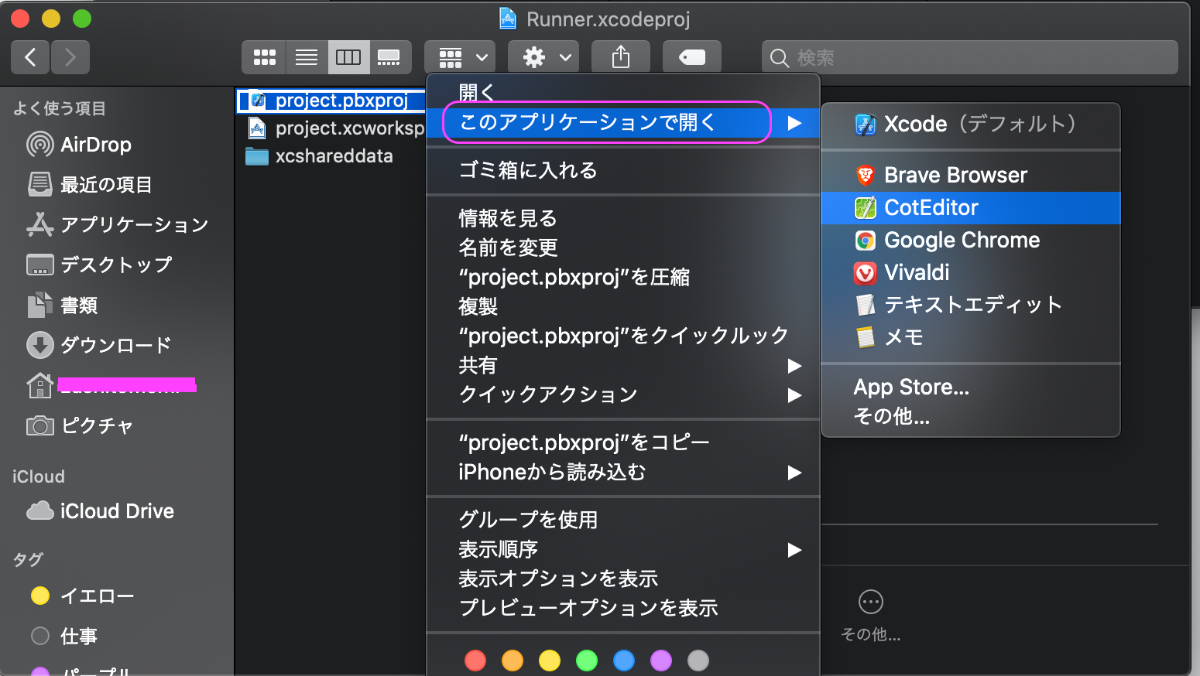This screenshot has width=1200, height=676.
Task: Open the file with メモ
Action: click(x=970, y=337)
